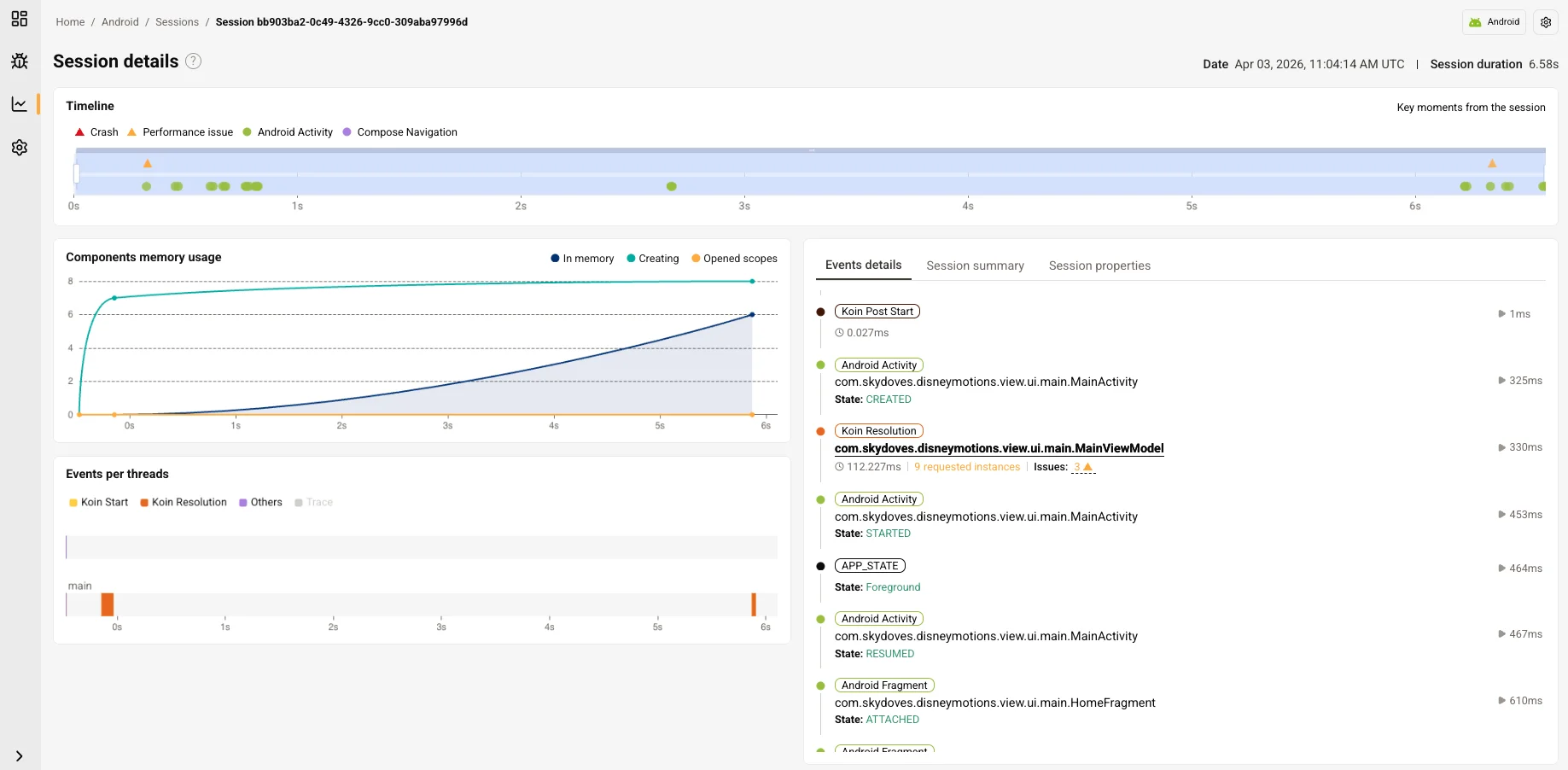This screenshot has height=770, width=1568.
Task: Select first performance issue marker on timeline
Action: pyautogui.click(x=148, y=163)
